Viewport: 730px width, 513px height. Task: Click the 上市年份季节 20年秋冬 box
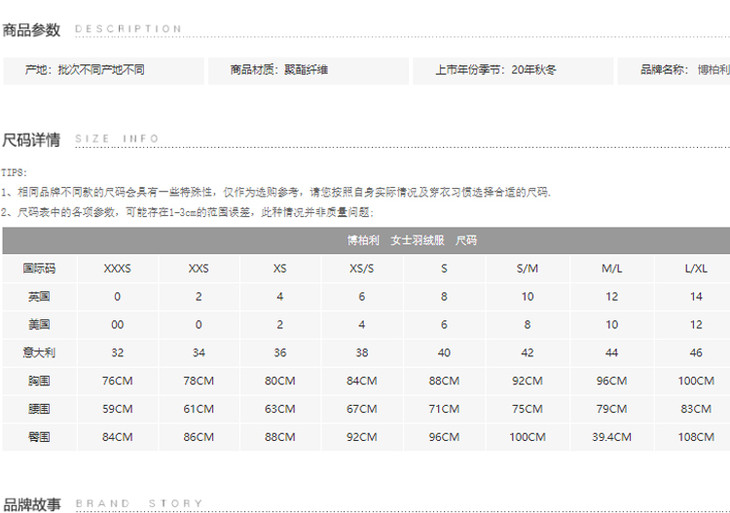pyautogui.click(x=512, y=70)
